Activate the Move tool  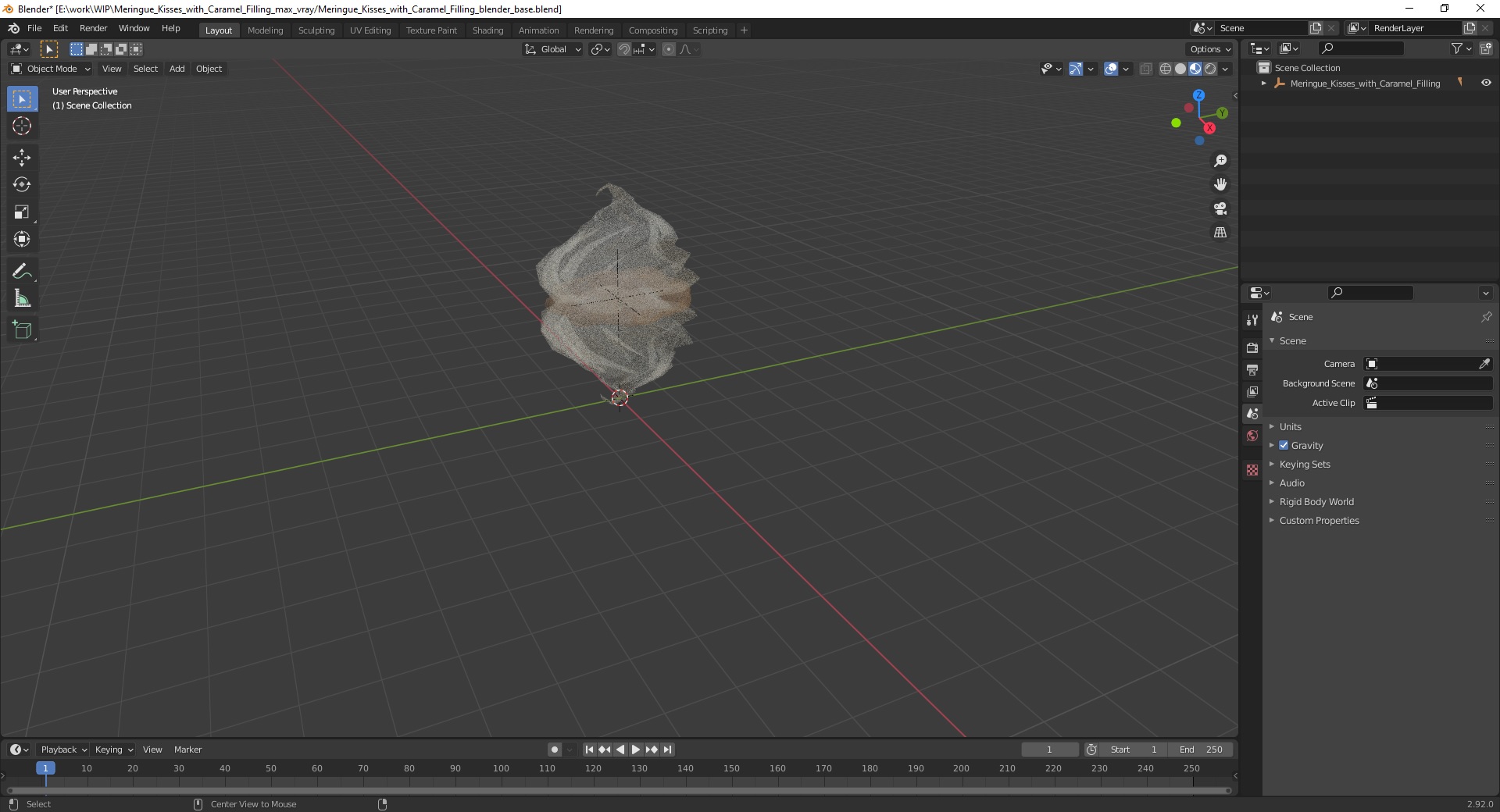(22, 158)
